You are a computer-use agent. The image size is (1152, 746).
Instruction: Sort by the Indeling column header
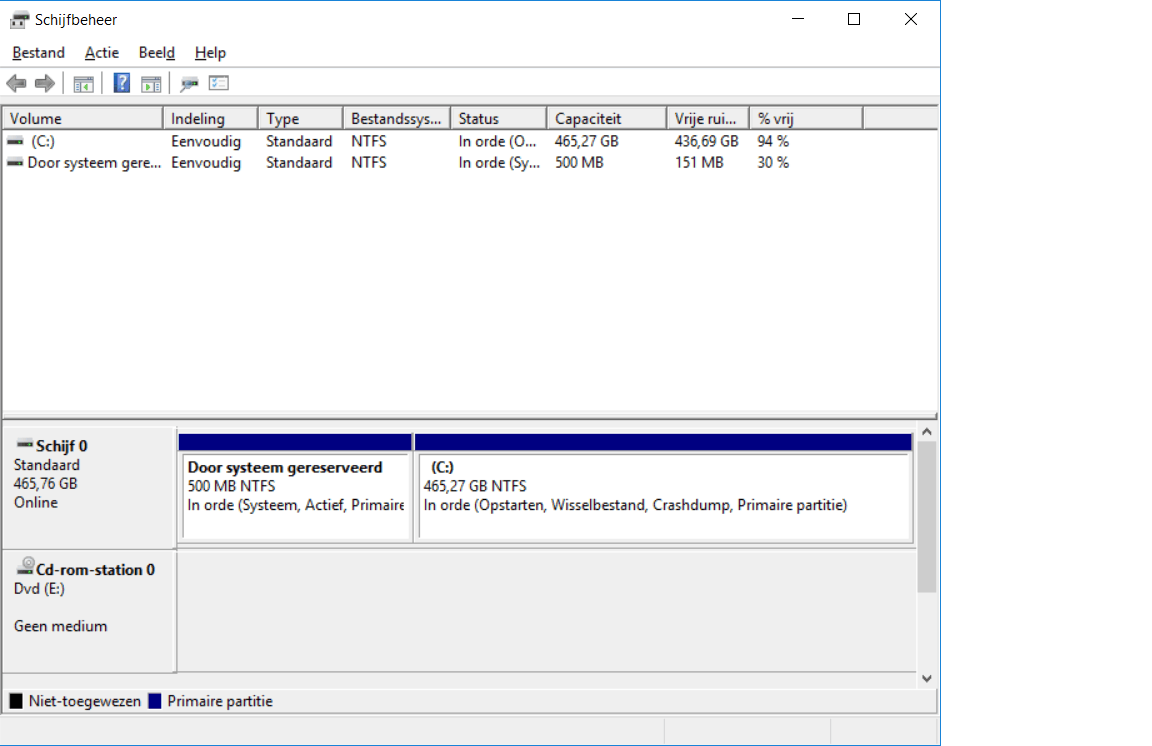(x=211, y=118)
